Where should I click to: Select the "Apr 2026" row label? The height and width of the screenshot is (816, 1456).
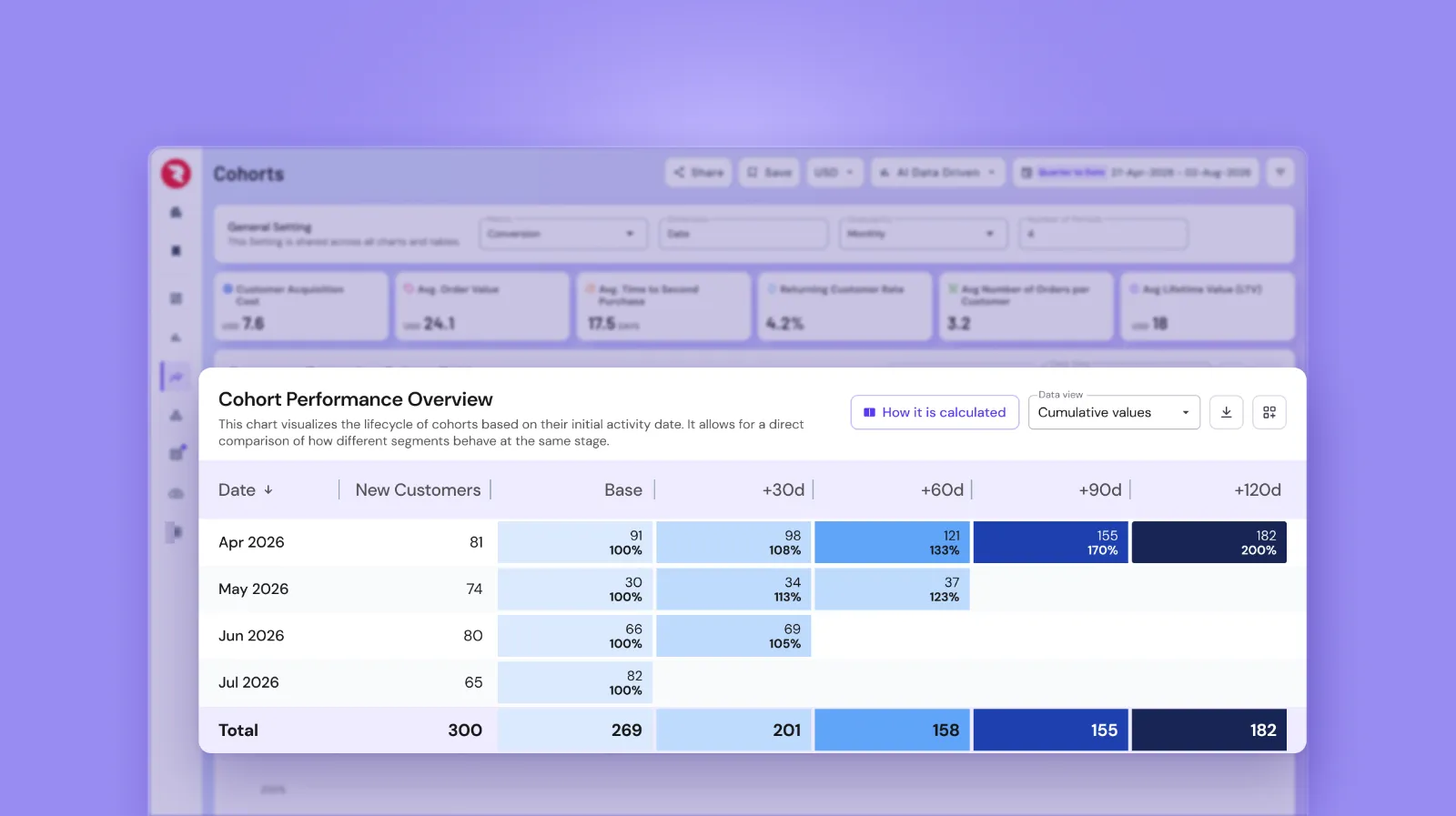(251, 542)
